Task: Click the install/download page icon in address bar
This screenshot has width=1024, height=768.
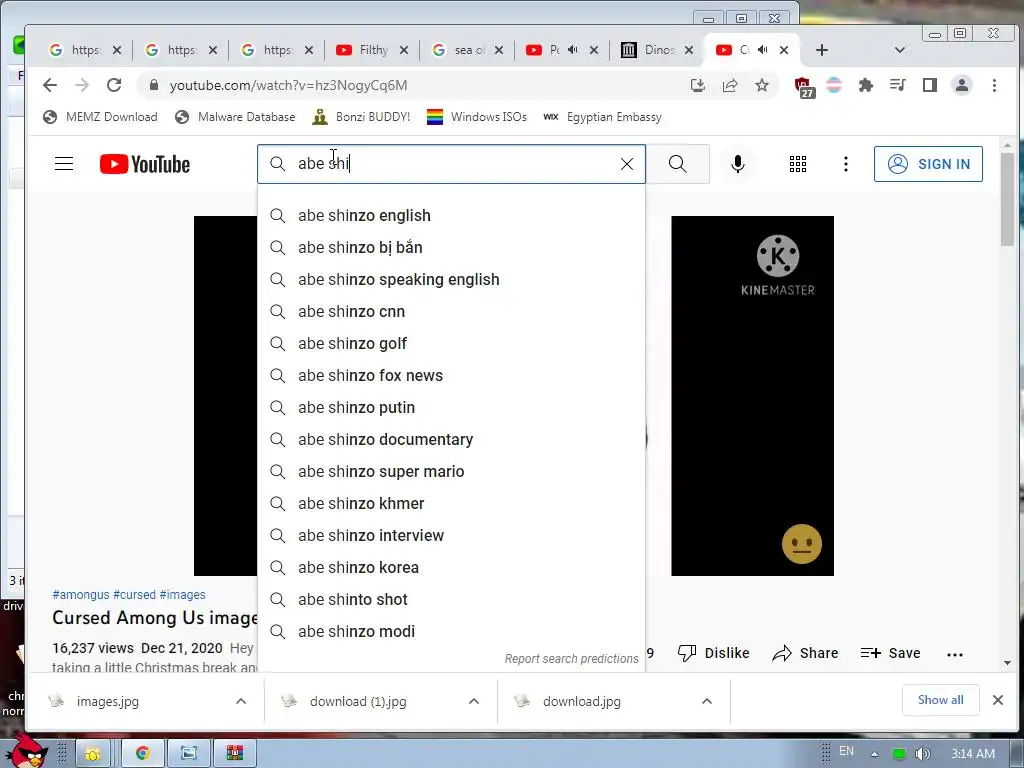Action: [697, 85]
